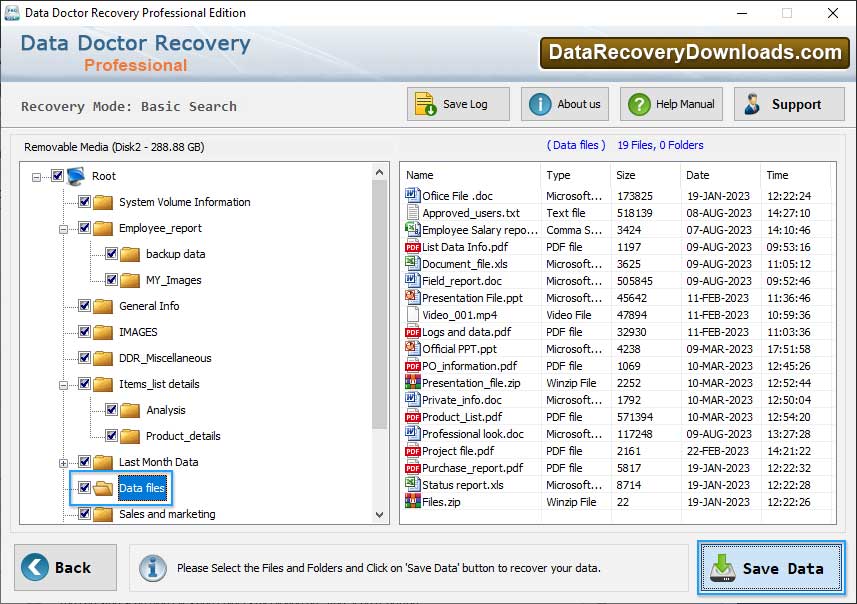The image size is (857, 604).
Task: Open the Help Manual
Action: click(x=671, y=104)
